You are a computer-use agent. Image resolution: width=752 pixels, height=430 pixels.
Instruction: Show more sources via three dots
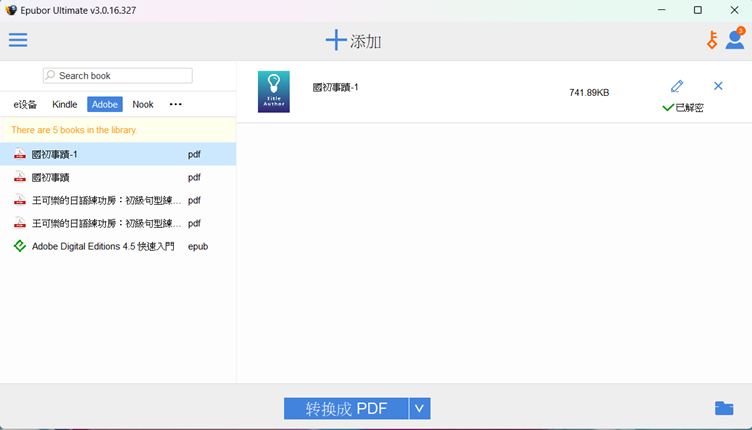click(x=176, y=104)
